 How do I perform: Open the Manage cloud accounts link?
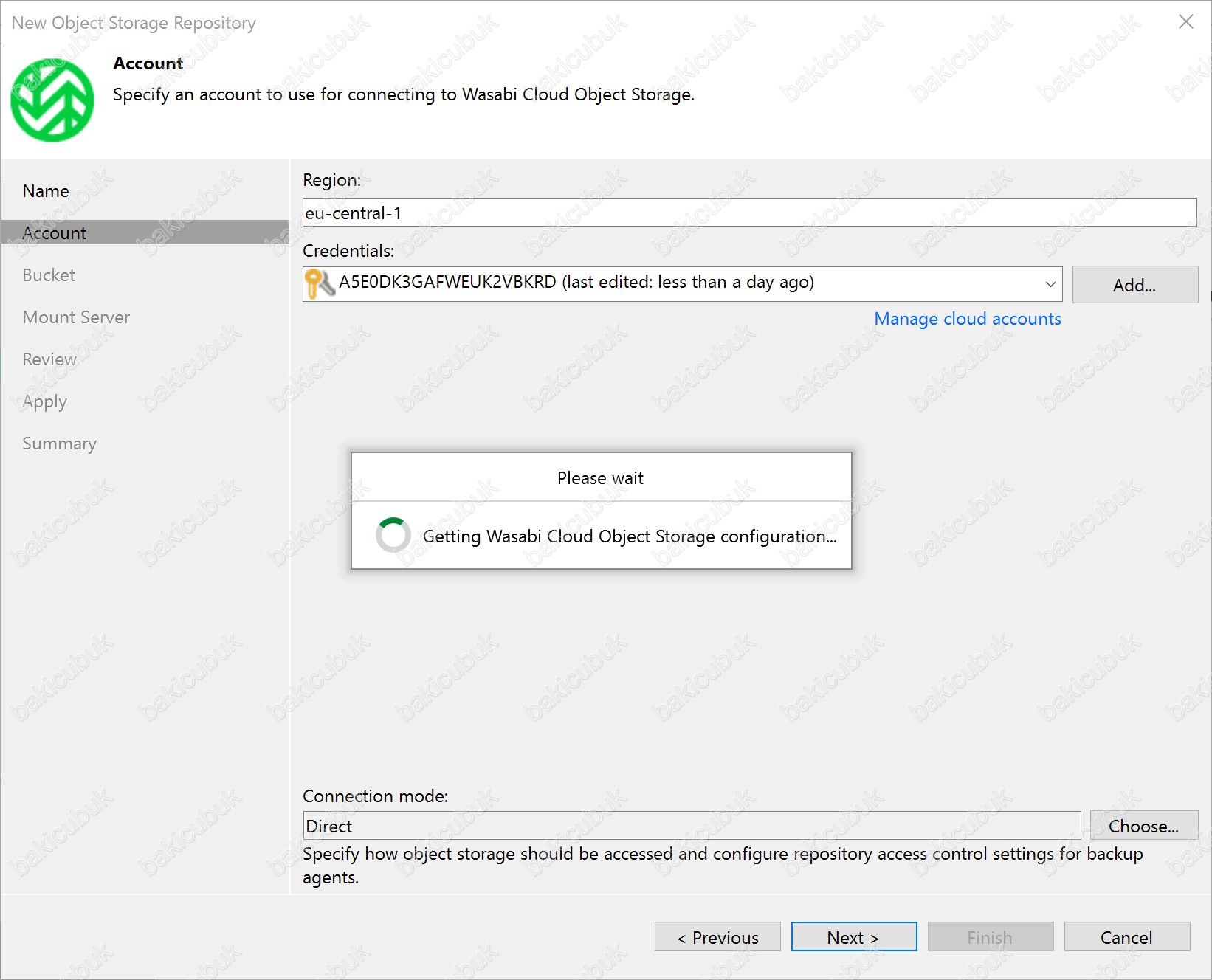[967, 319]
